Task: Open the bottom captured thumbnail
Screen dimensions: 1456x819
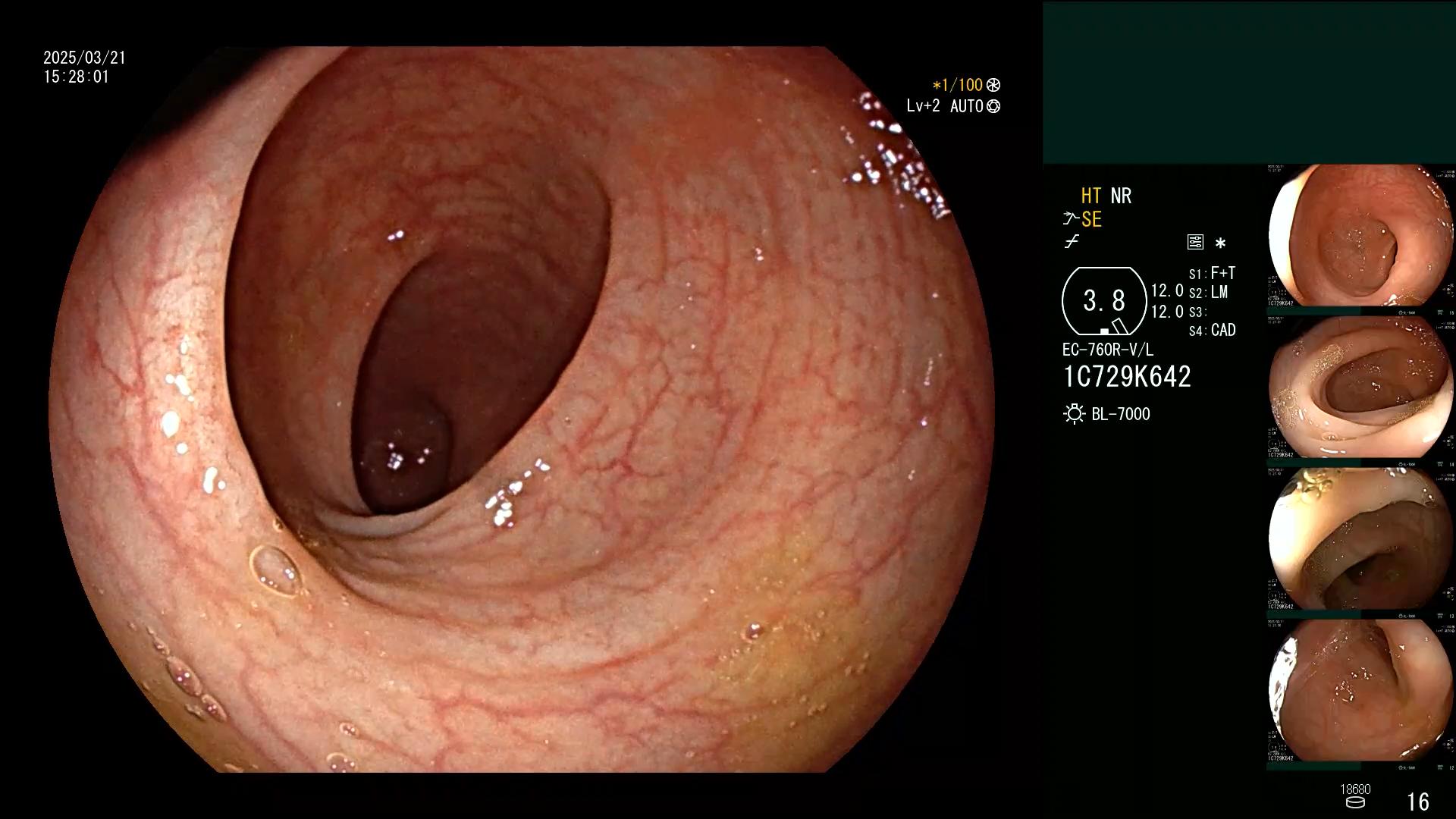Action: click(1361, 690)
